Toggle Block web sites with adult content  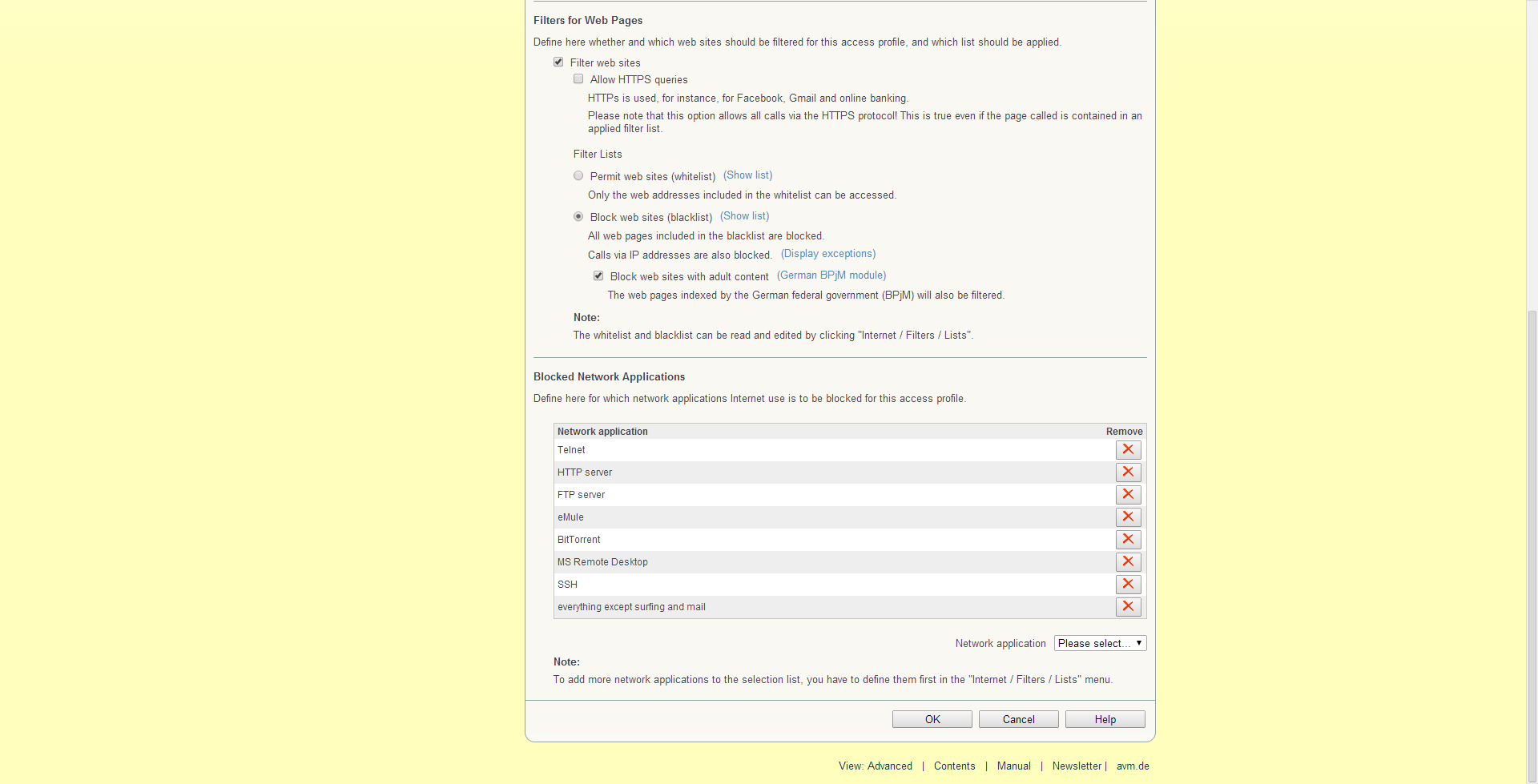click(x=598, y=275)
